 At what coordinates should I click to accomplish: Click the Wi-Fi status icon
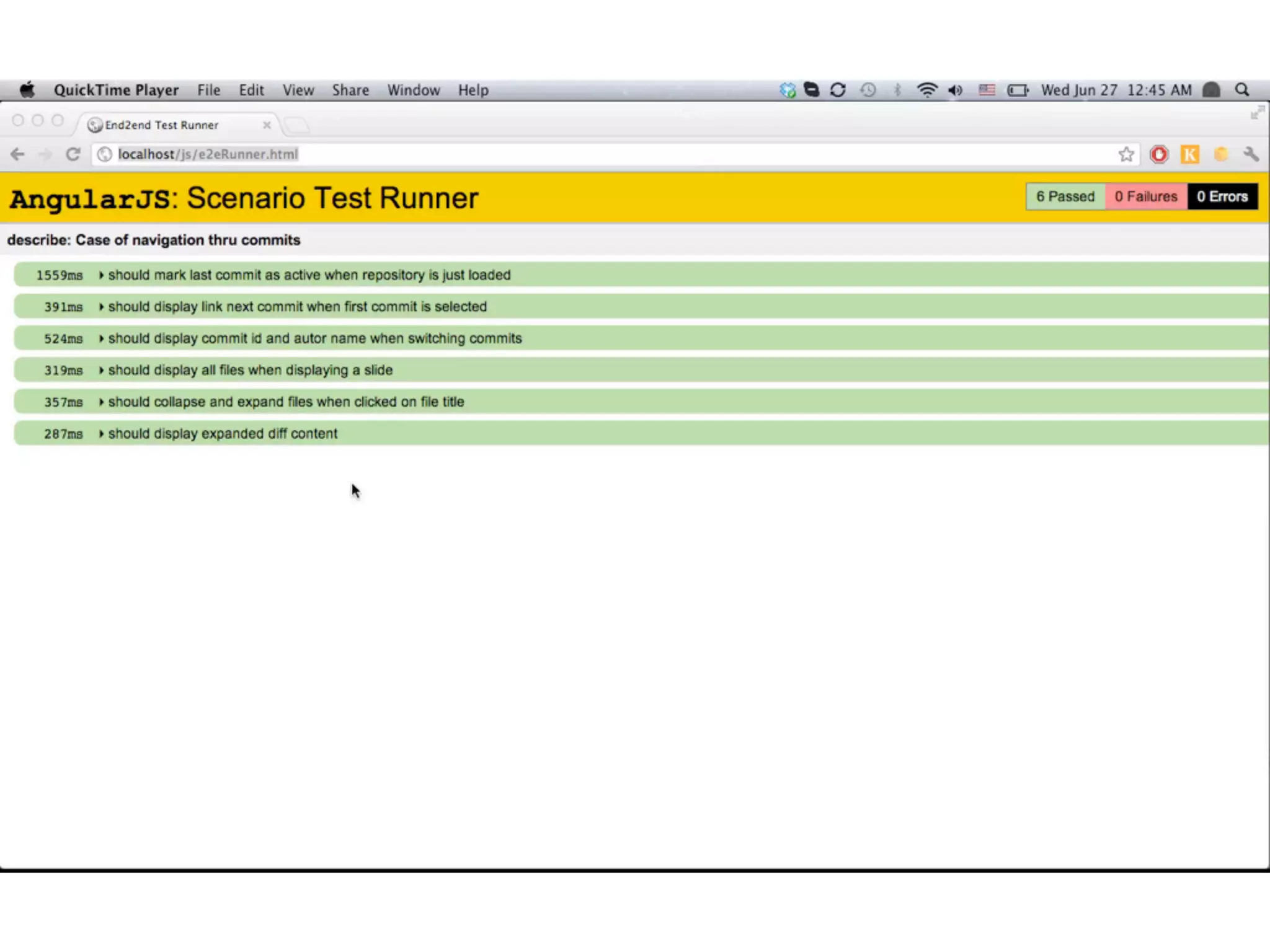click(926, 90)
